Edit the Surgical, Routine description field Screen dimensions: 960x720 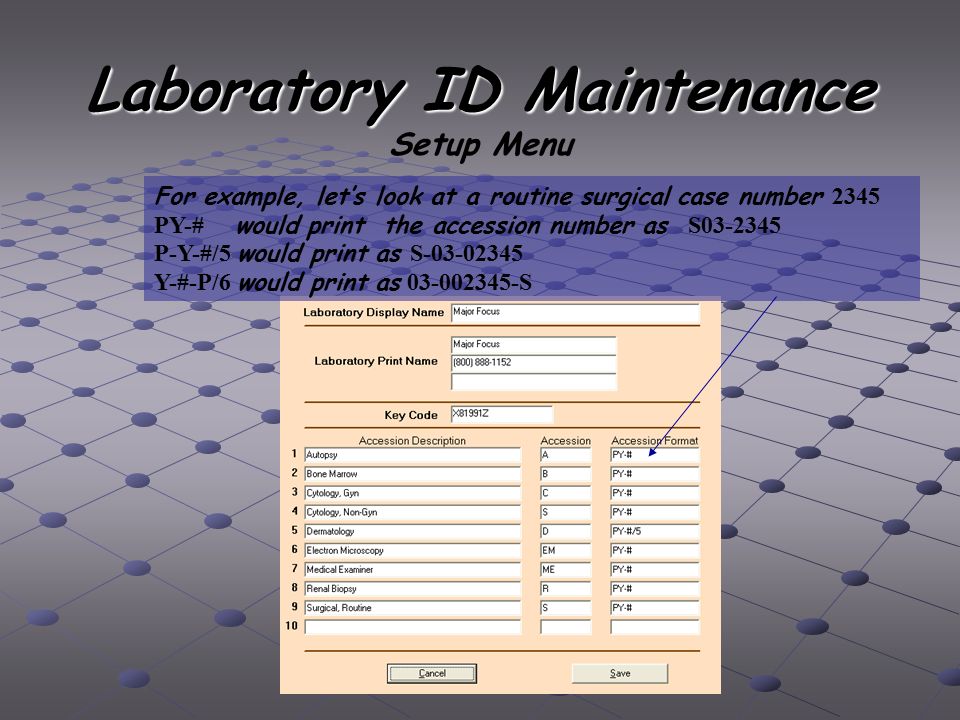(412, 608)
